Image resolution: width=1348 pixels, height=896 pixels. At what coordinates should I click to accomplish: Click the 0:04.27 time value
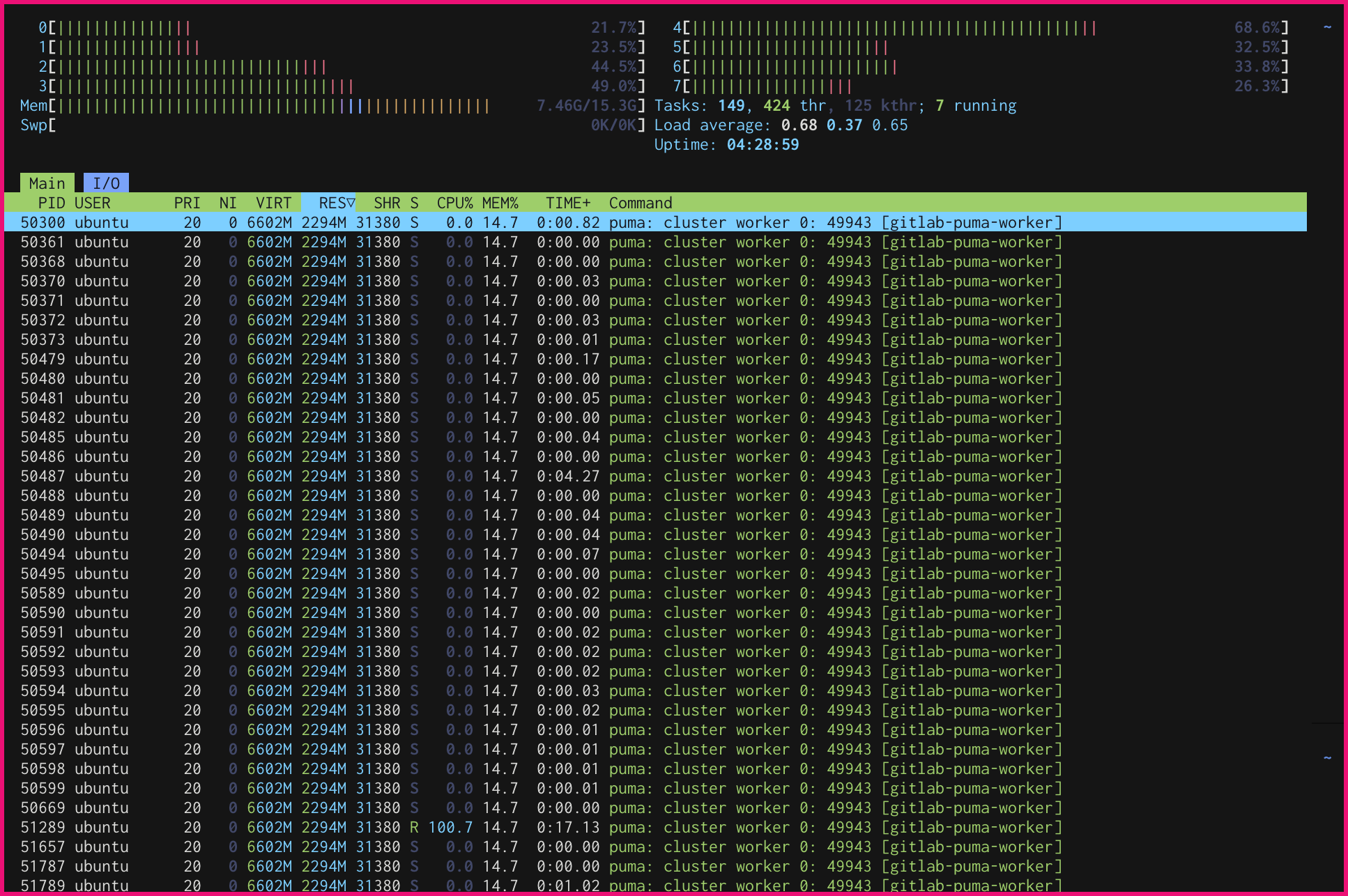pyautogui.click(x=568, y=476)
